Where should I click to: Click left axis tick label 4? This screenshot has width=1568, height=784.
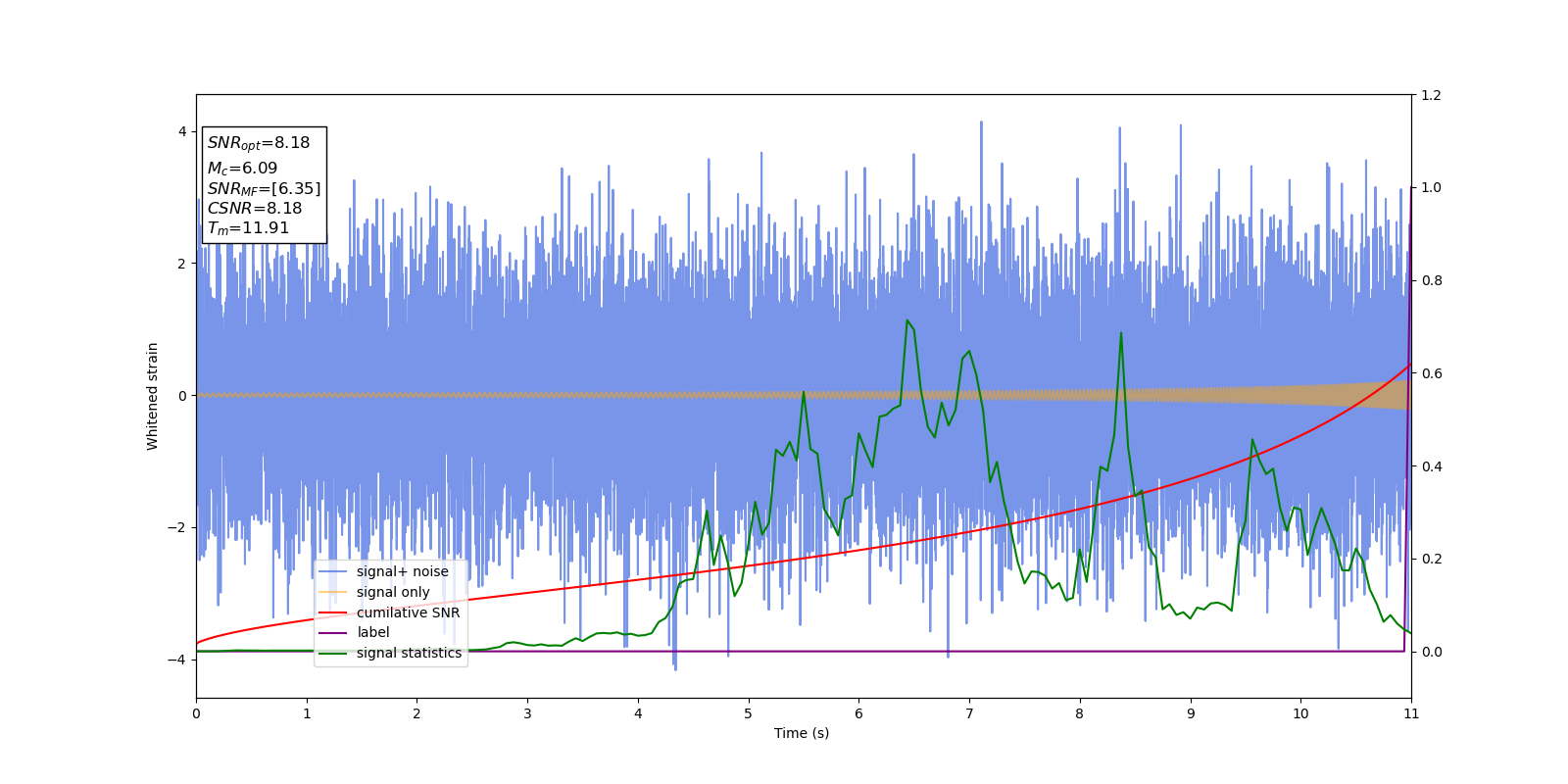coord(182,131)
